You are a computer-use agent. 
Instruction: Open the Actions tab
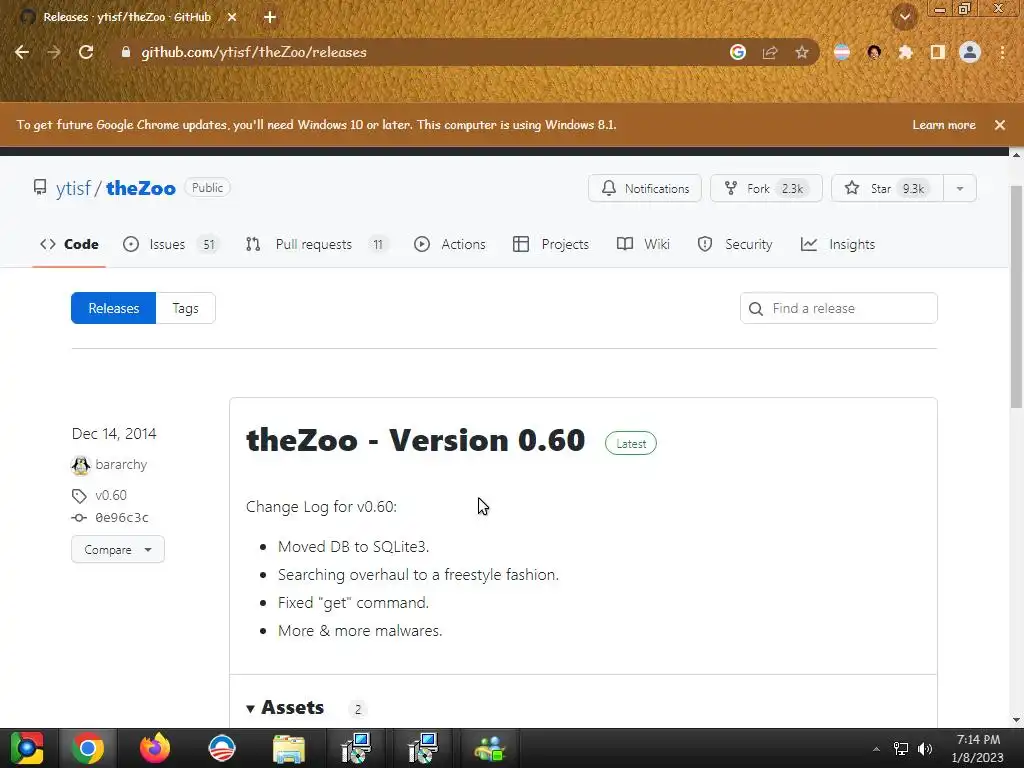(x=450, y=244)
